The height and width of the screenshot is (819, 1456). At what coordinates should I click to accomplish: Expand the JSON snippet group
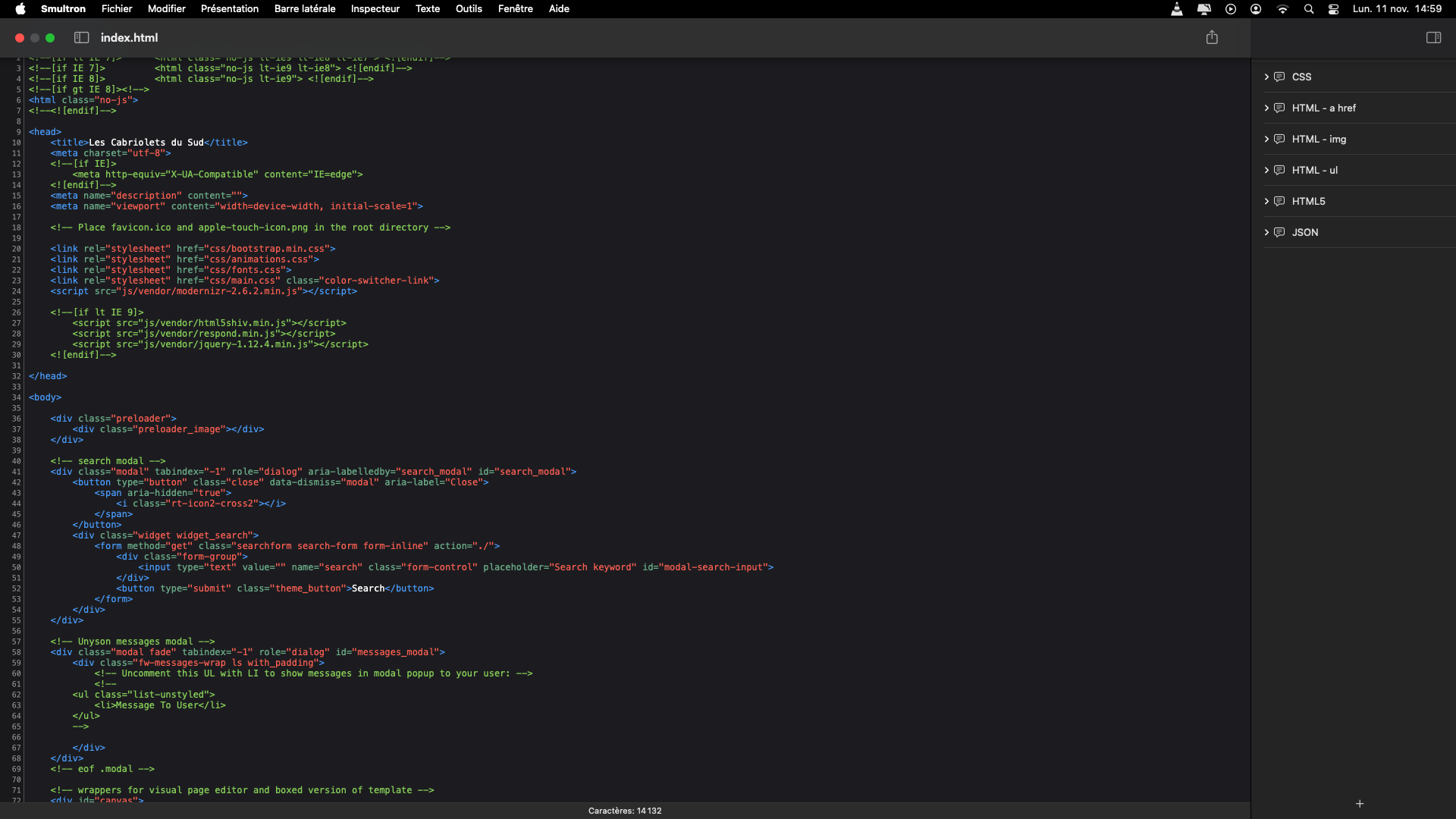coord(1266,232)
